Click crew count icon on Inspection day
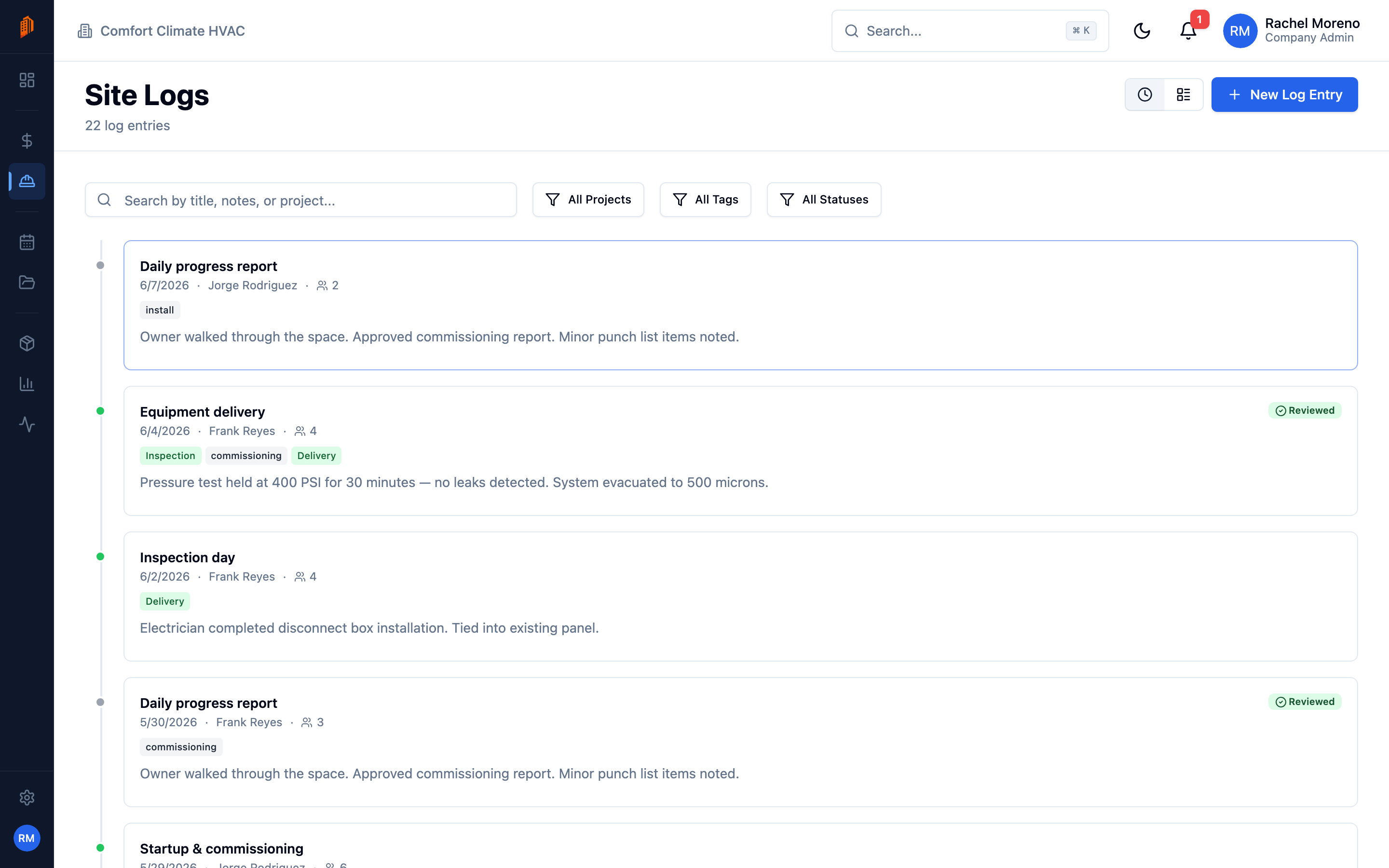This screenshot has width=1389, height=868. click(x=300, y=577)
